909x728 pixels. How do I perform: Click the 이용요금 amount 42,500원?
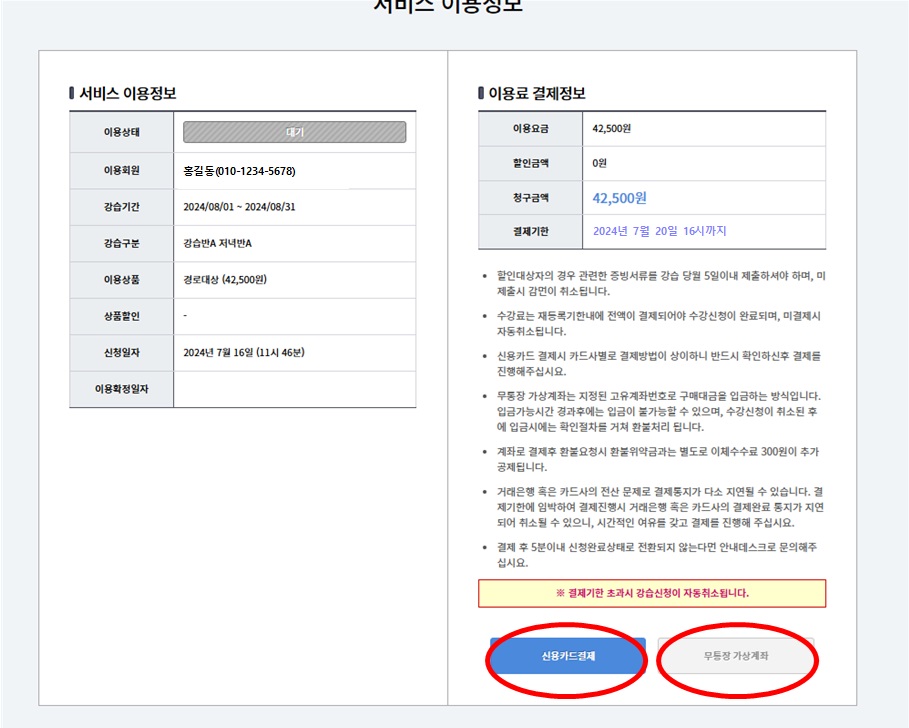tap(612, 129)
